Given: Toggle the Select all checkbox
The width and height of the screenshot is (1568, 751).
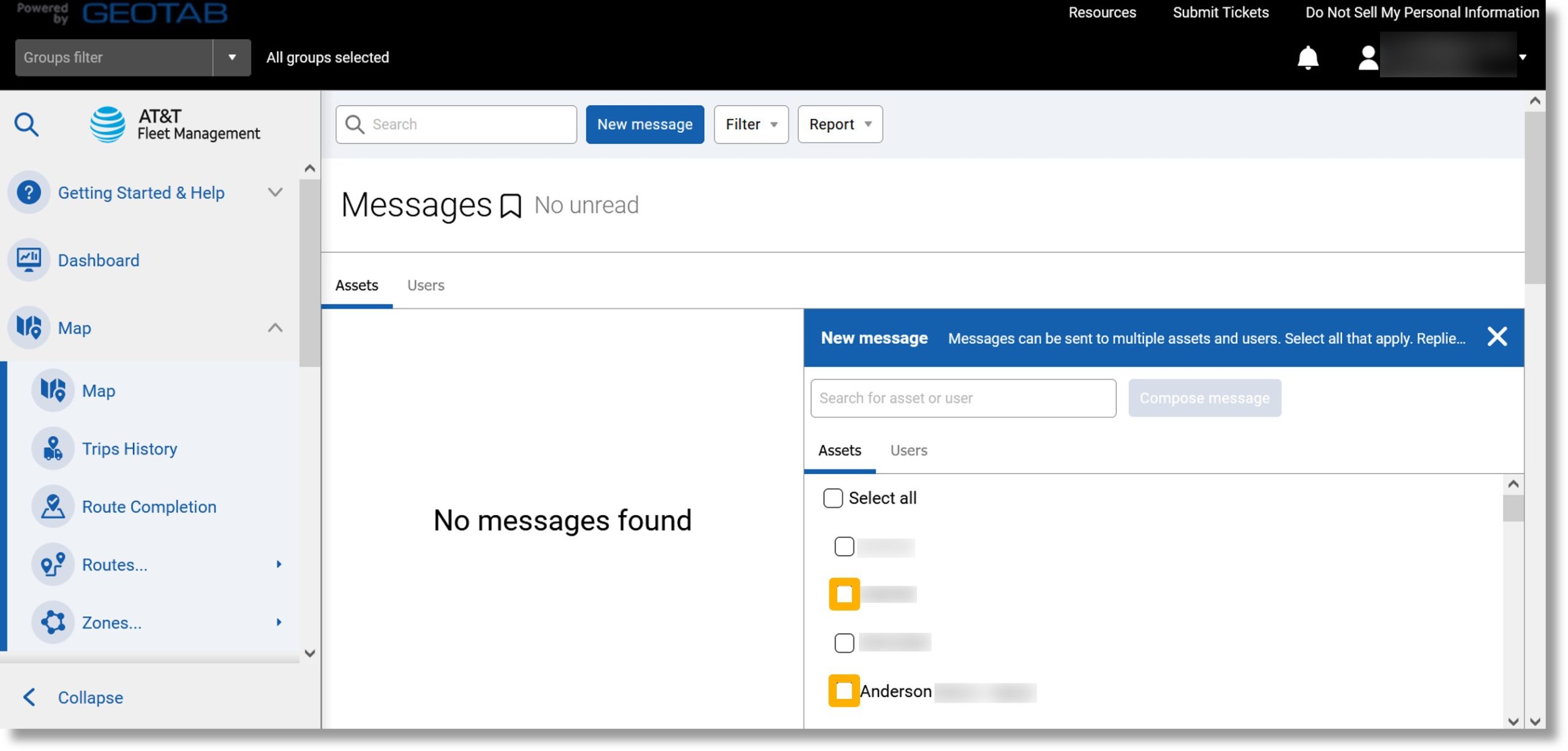Looking at the screenshot, I should pyautogui.click(x=832, y=498).
